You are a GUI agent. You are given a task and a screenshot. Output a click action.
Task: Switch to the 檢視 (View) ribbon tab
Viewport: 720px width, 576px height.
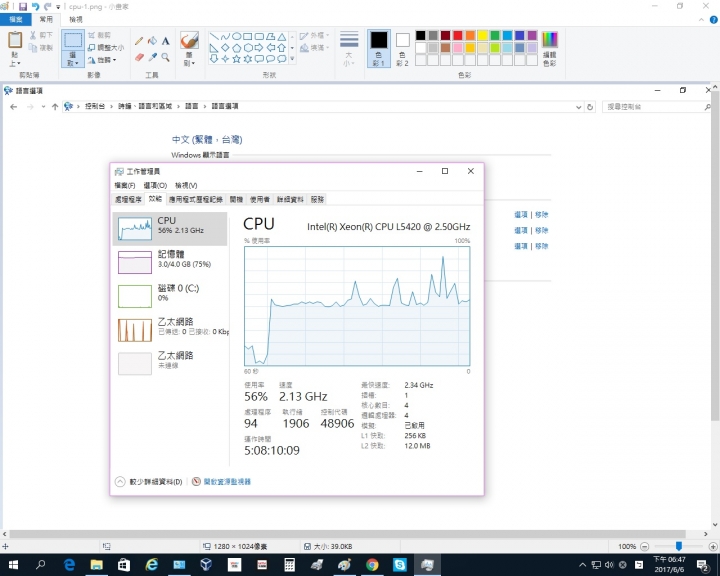point(76,19)
